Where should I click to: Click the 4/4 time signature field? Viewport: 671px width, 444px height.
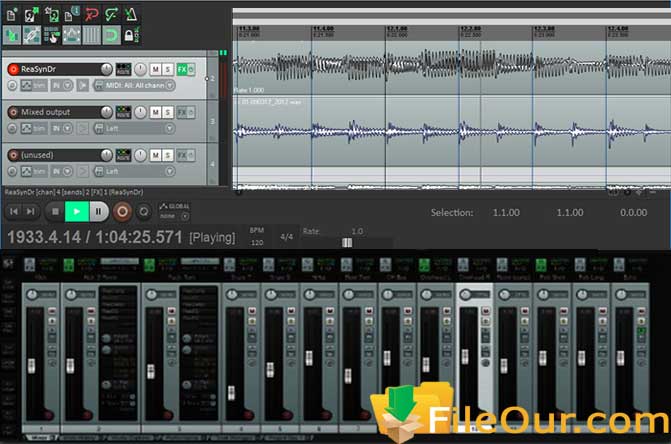coord(286,237)
